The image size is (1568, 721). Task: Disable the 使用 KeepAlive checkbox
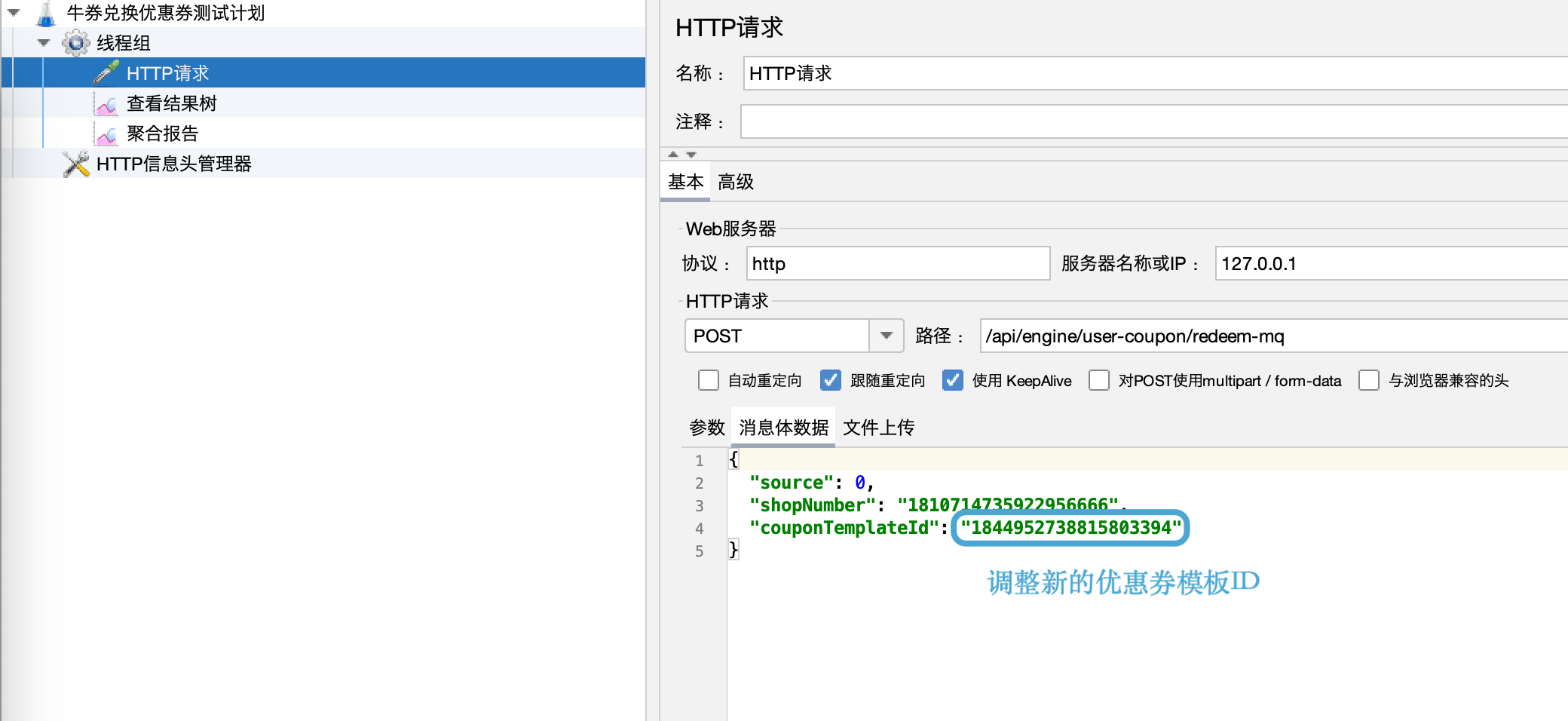952,380
